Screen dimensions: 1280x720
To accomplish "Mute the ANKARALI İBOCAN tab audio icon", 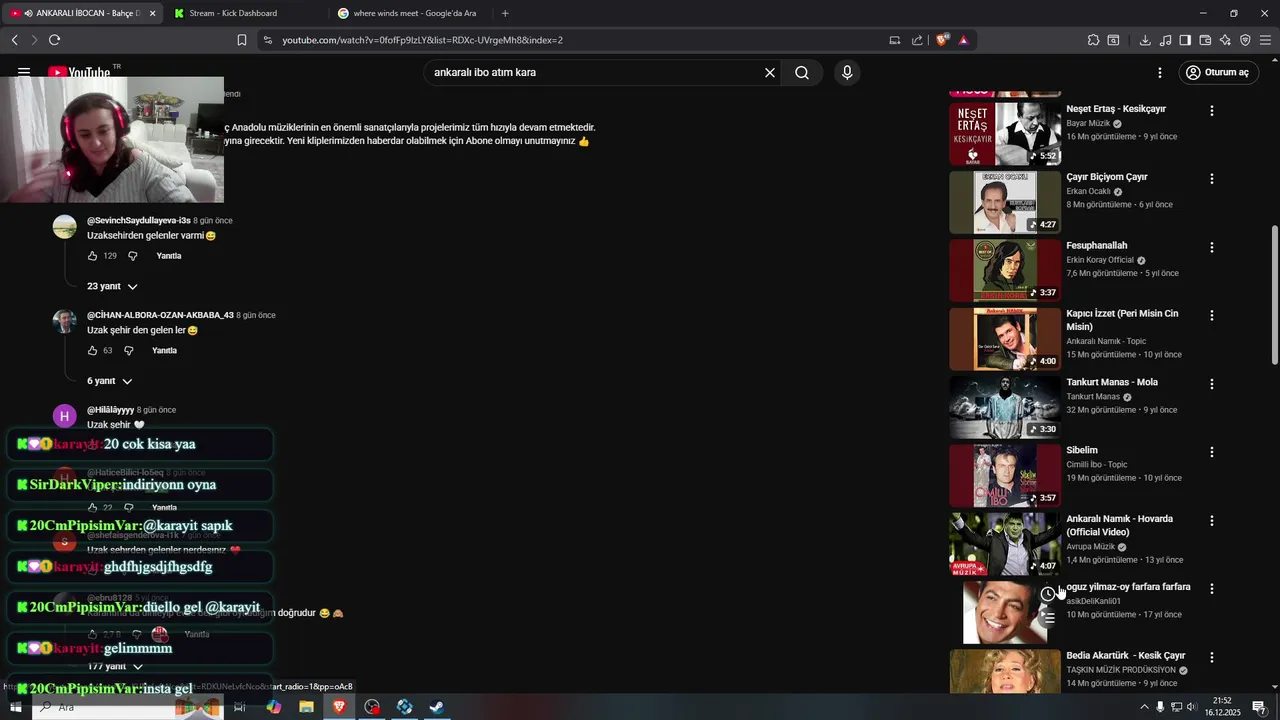I will pos(28,13).
